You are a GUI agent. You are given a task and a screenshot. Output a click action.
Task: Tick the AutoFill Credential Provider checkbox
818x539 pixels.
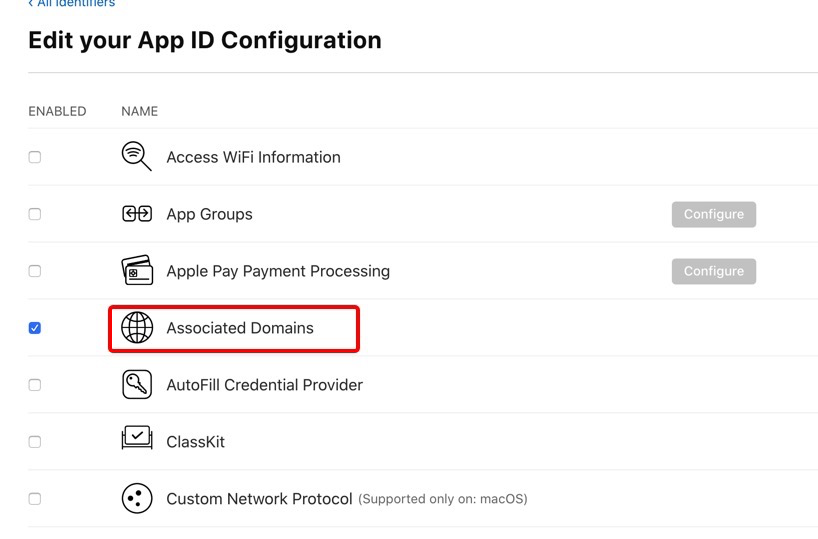[35, 385]
